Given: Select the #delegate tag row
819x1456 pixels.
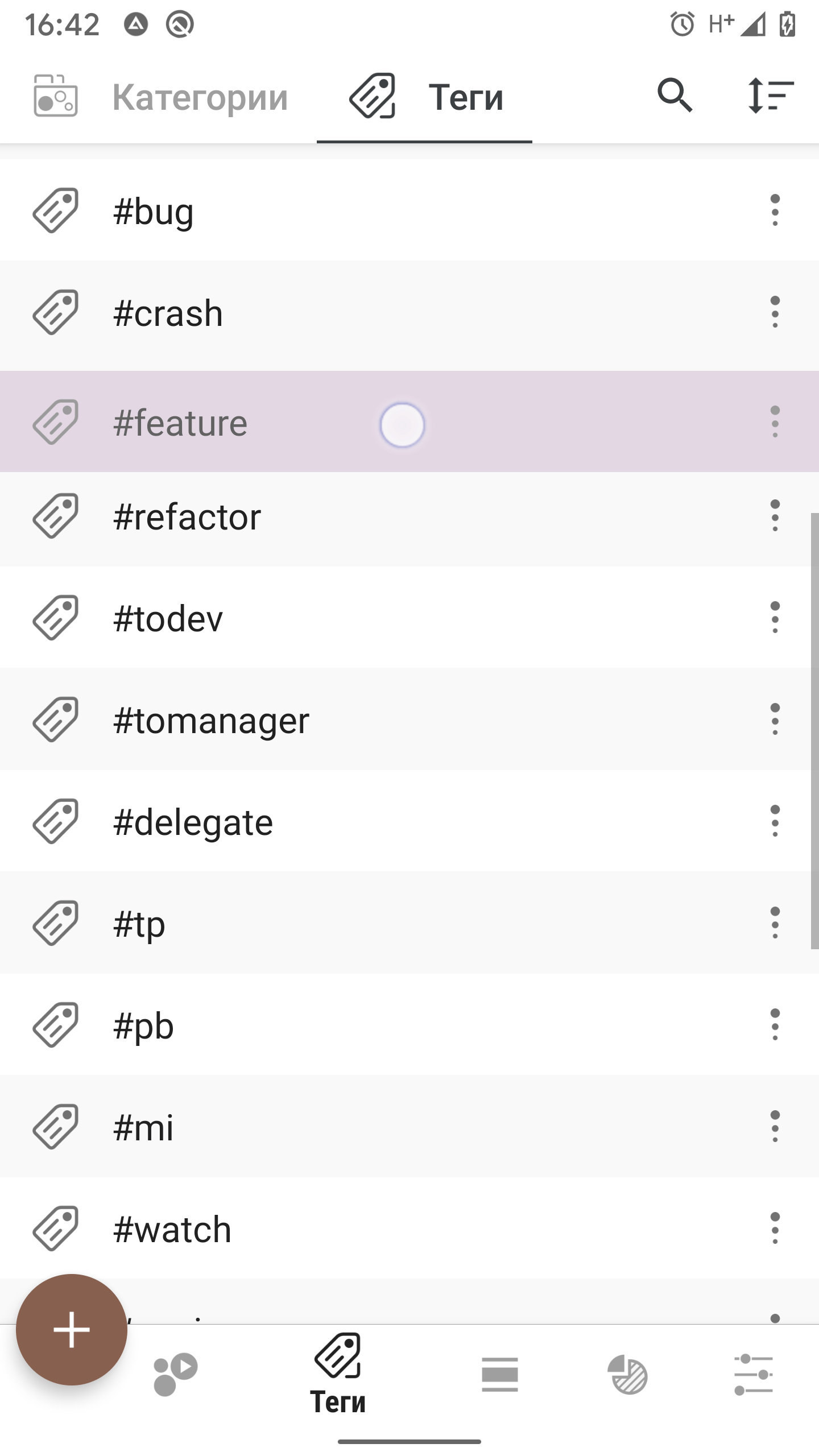Looking at the screenshot, I should pyautogui.click(x=409, y=821).
